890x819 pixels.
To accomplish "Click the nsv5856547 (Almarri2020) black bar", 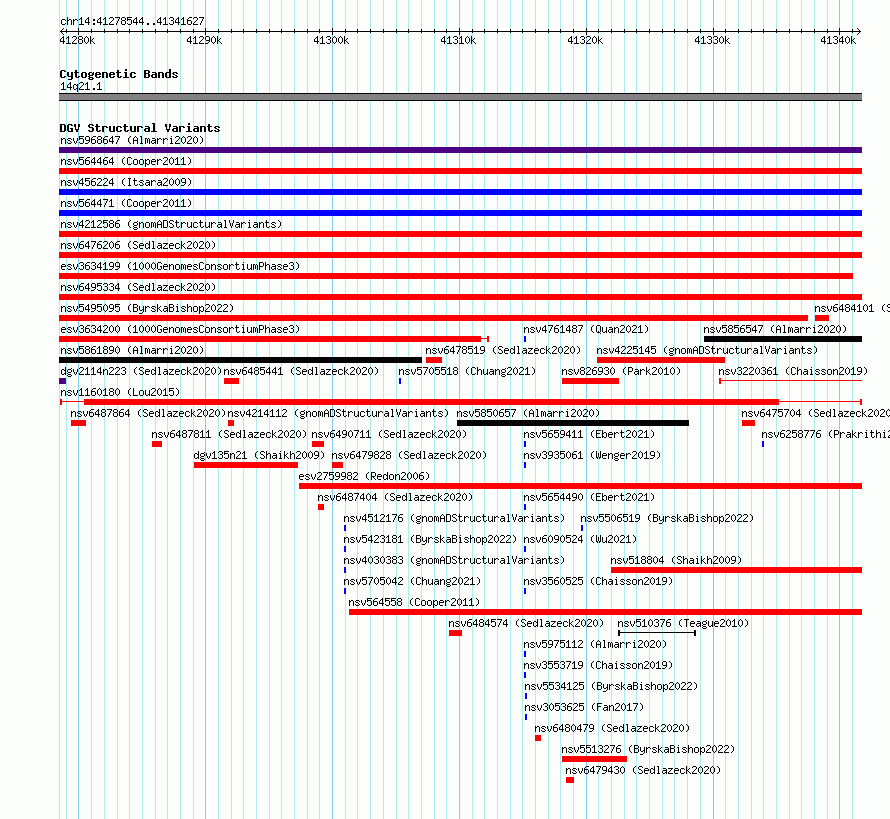I will 783,339.
